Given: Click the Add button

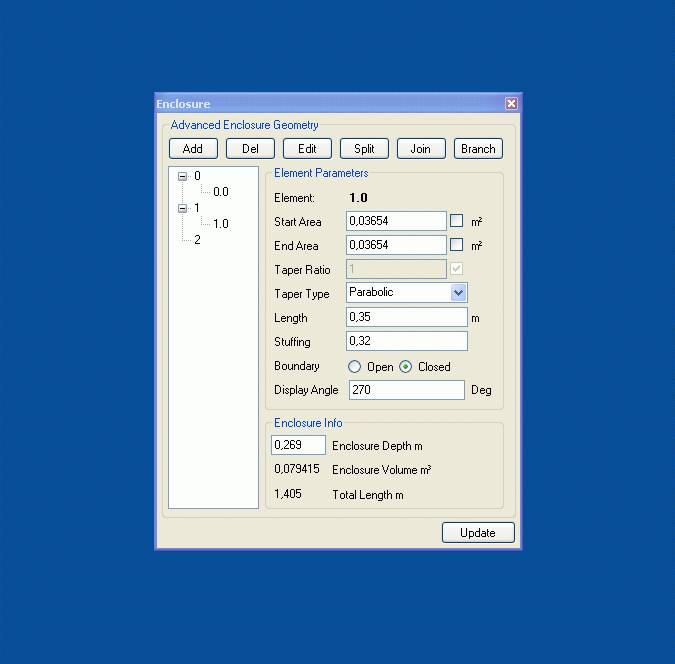Looking at the screenshot, I should pos(193,149).
